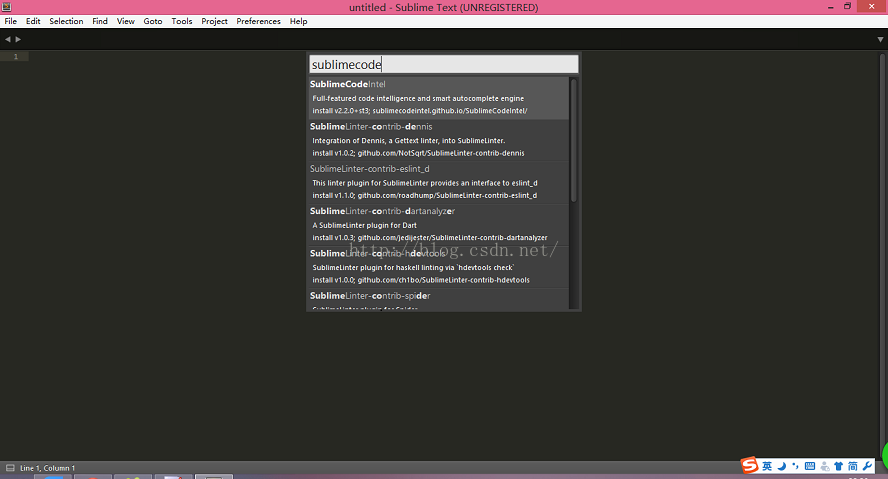Open the Sogou wrench settings icon
Image resolution: width=888 pixels, height=479 pixels.
(x=867, y=466)
